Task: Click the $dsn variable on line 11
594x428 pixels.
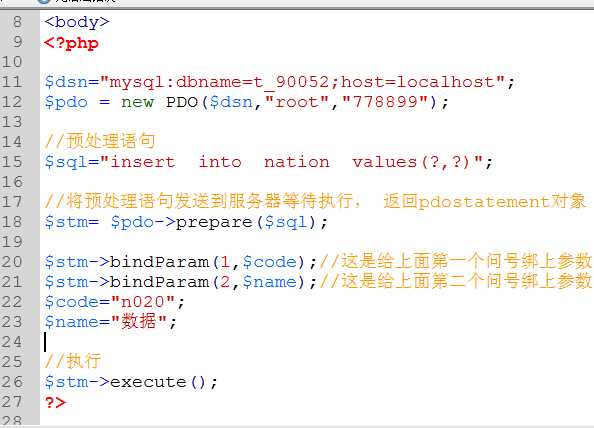Action: coord(66,82)
